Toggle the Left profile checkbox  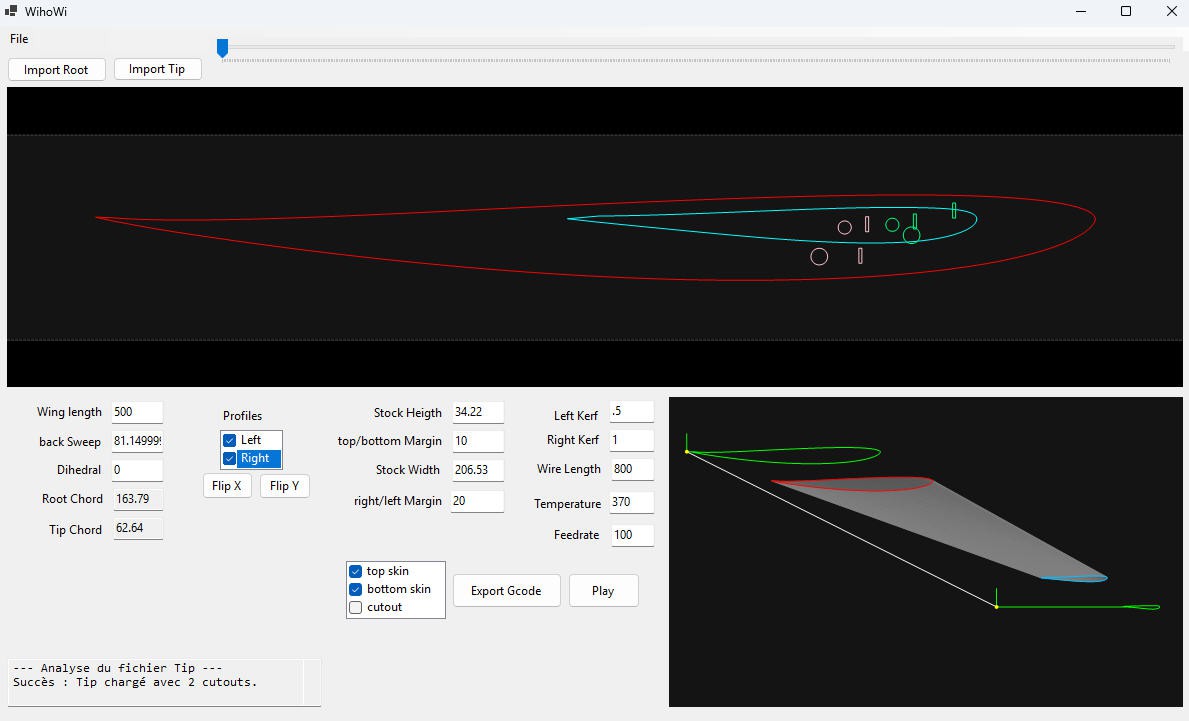[x=230, y=440]
